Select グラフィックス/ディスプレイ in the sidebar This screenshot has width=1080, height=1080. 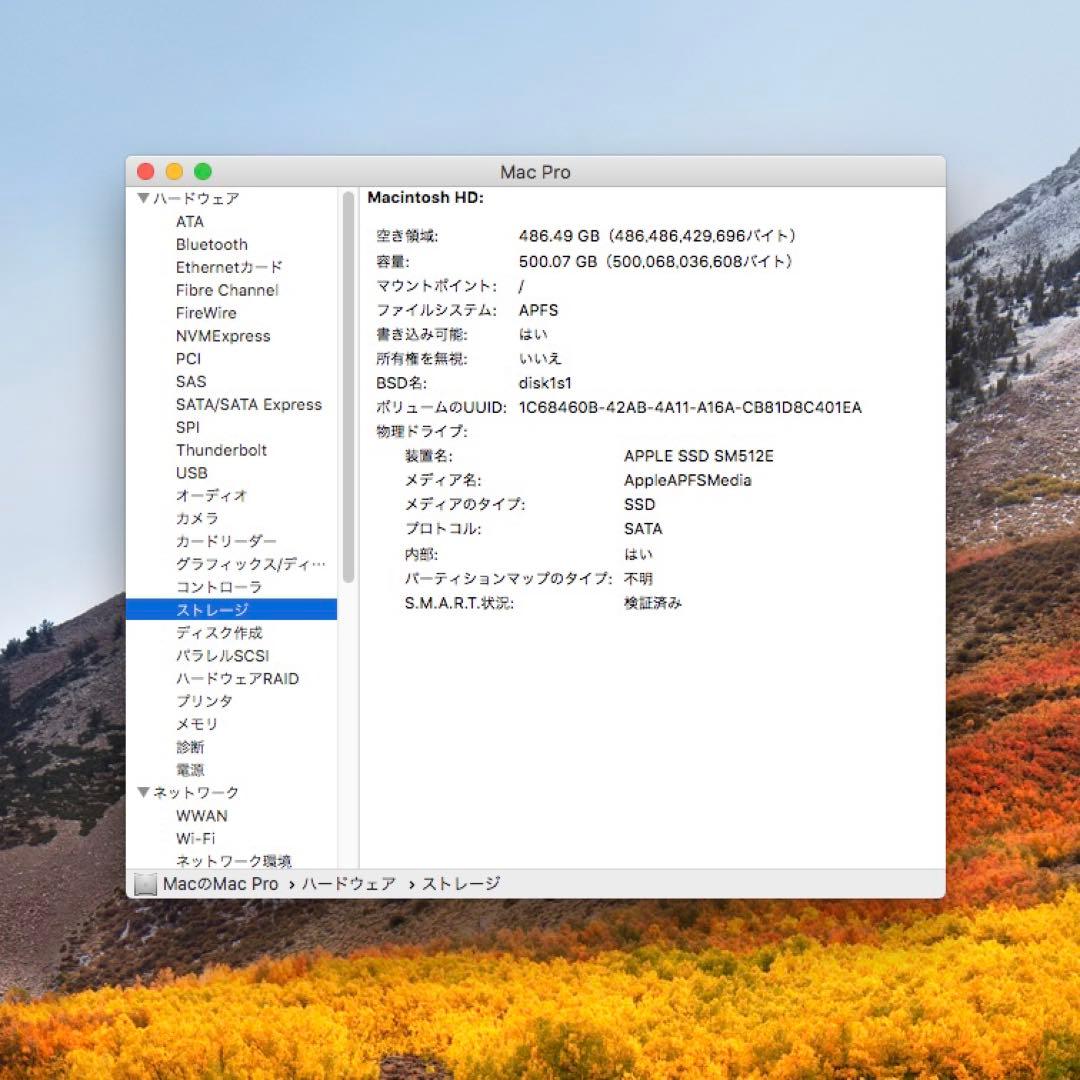[249, 563]
